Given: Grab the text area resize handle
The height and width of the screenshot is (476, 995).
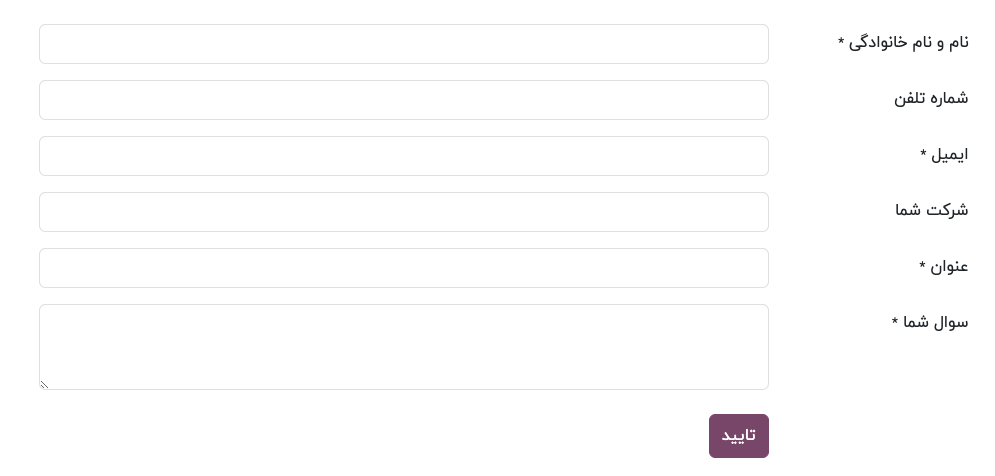Looking at the screenshot, I should [x=44, y=384].
